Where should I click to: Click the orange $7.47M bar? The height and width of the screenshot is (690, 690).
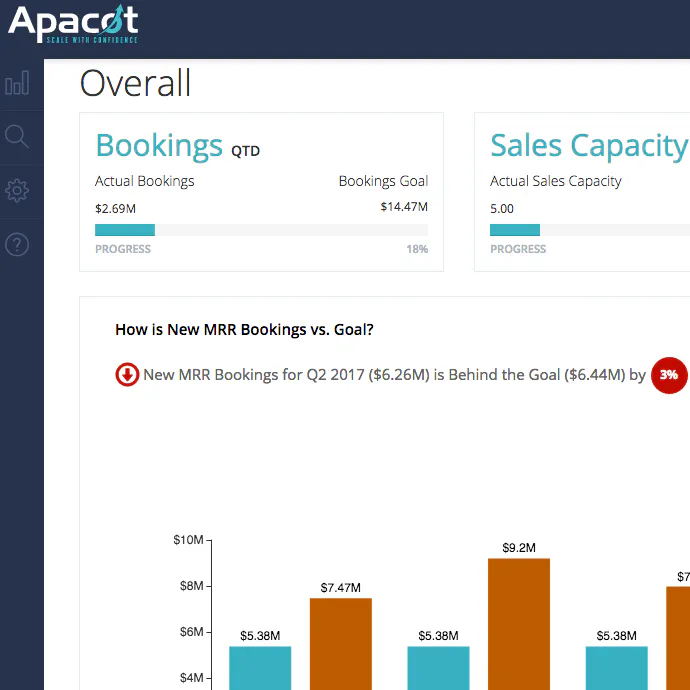341,644
